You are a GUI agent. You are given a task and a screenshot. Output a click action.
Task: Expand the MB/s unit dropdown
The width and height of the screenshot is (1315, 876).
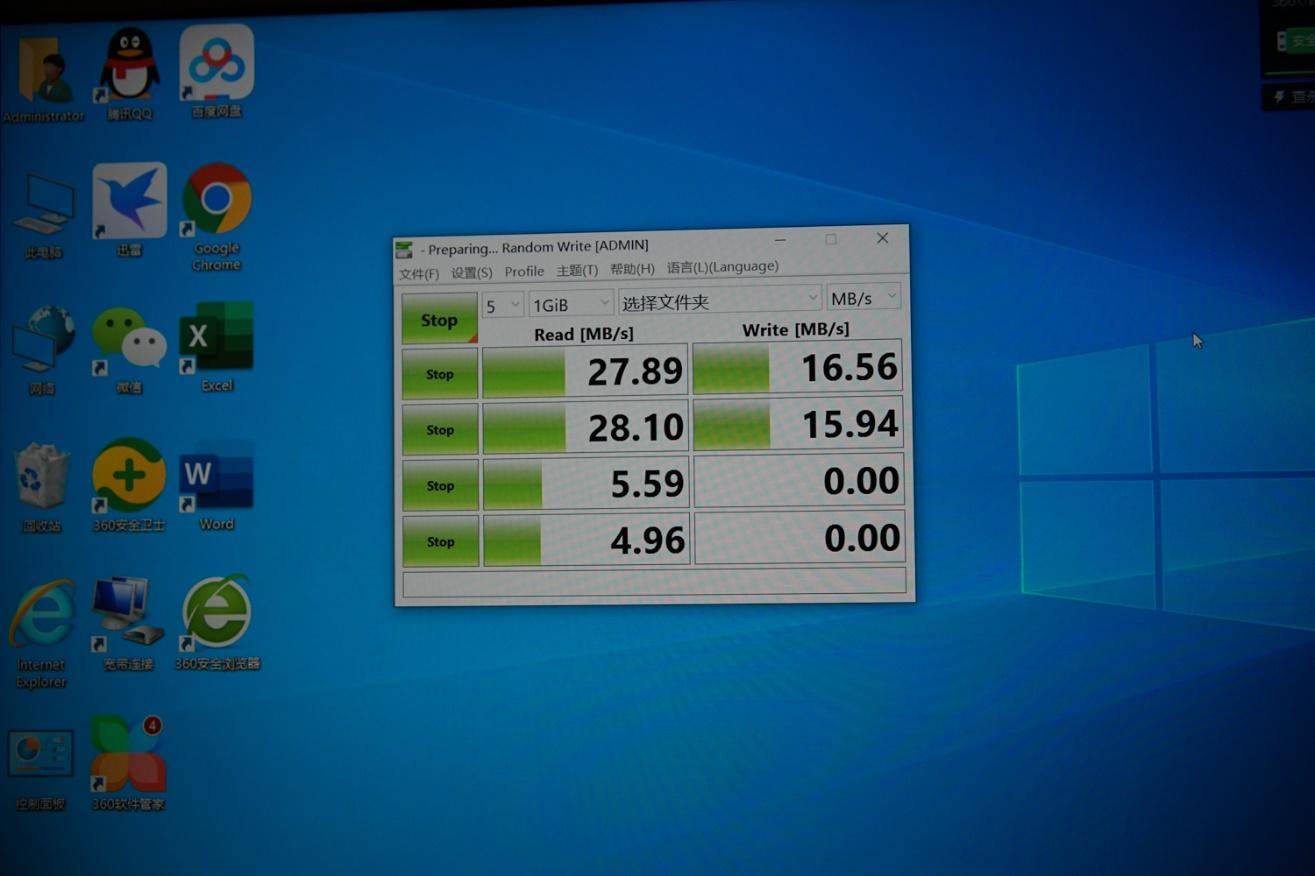[864, 298]
